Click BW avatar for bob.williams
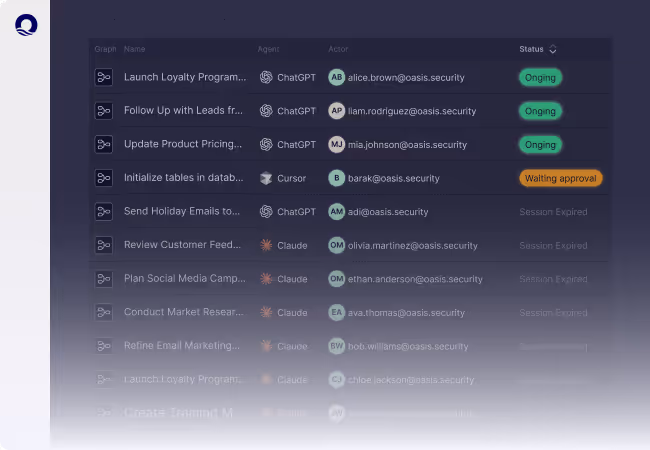 [337, 346]
